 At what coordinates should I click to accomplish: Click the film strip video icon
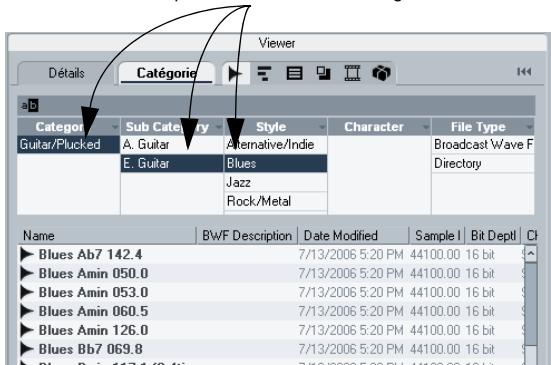(x=352, y=73)
